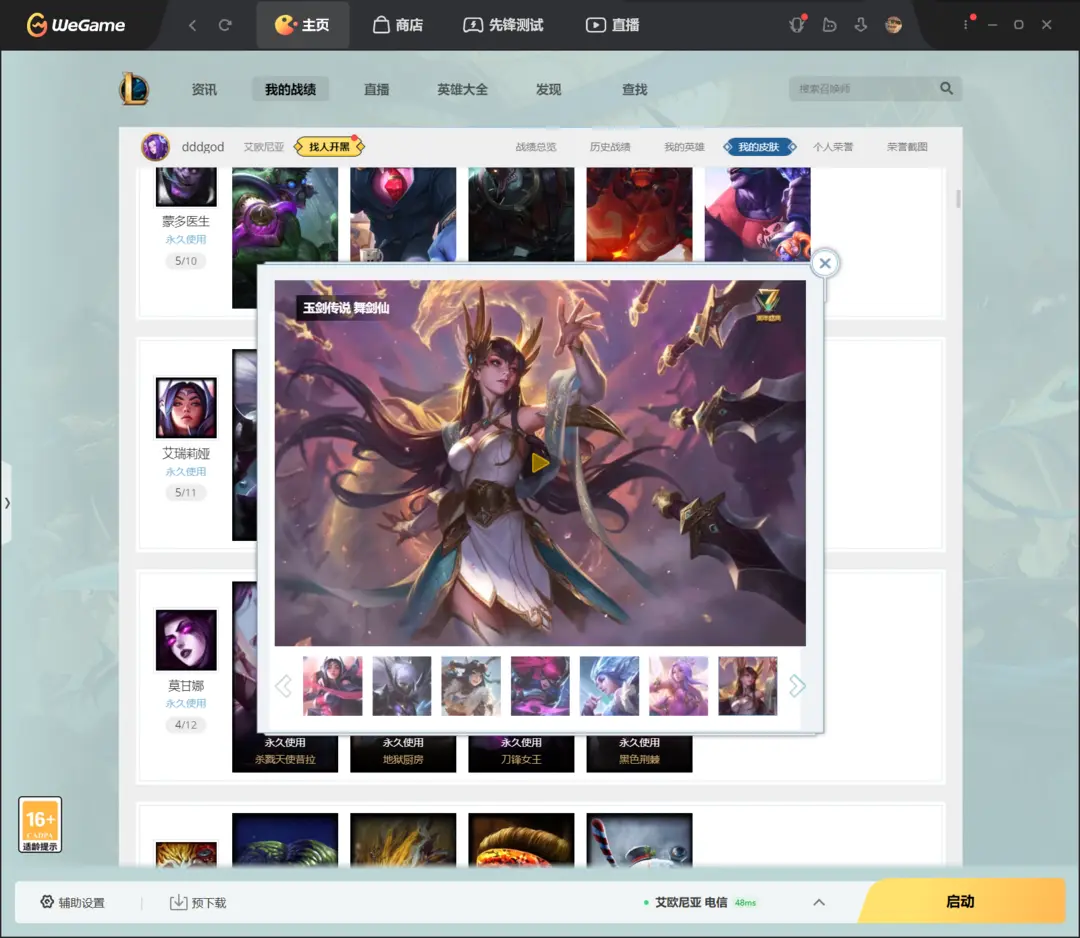Click the 预下载 pre-download option

coord(198,902)
